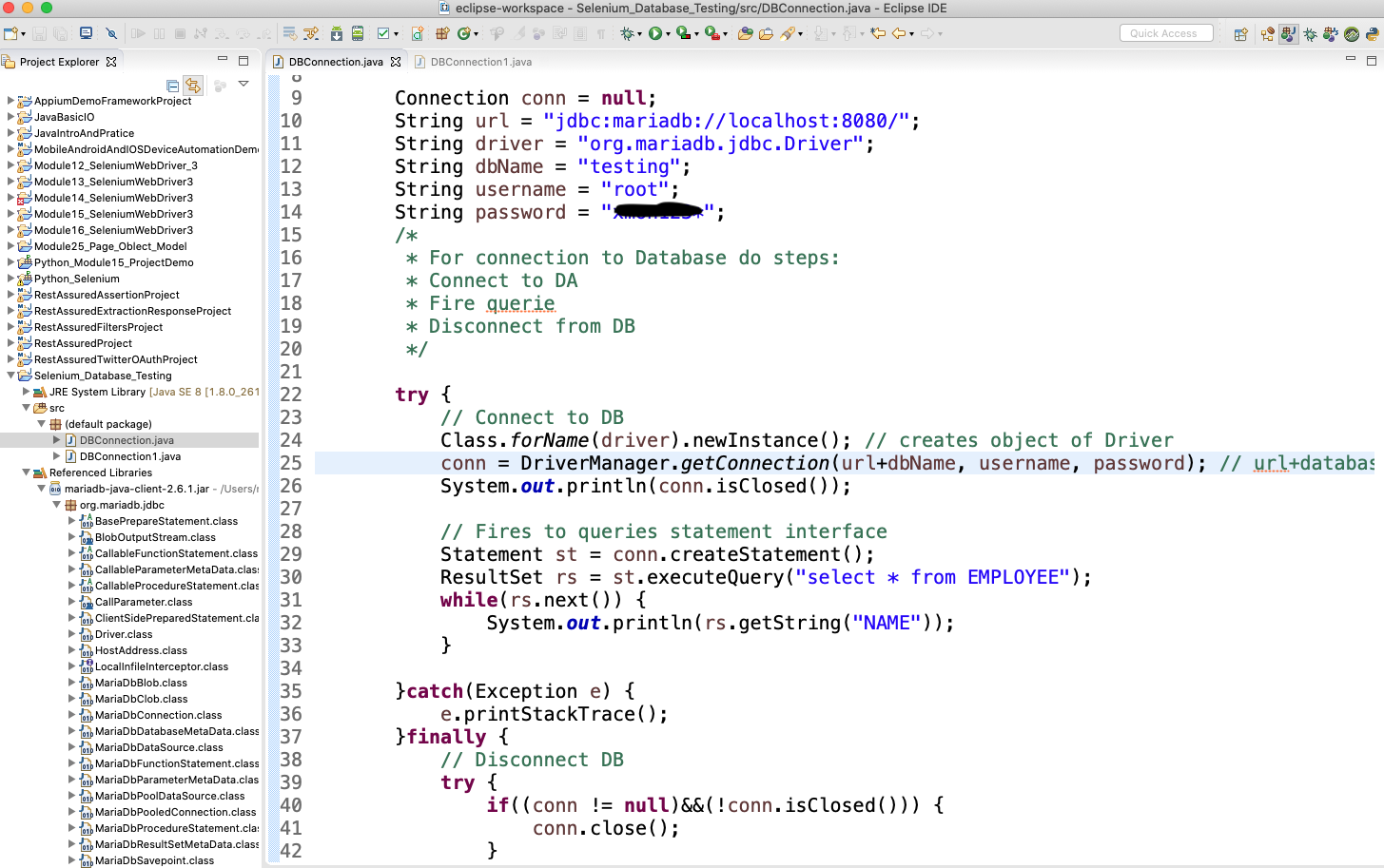This screenshot has width=1384, height=868.
Task: Select DBConnection.java in Project Explorer
Action: coord(127,440)
